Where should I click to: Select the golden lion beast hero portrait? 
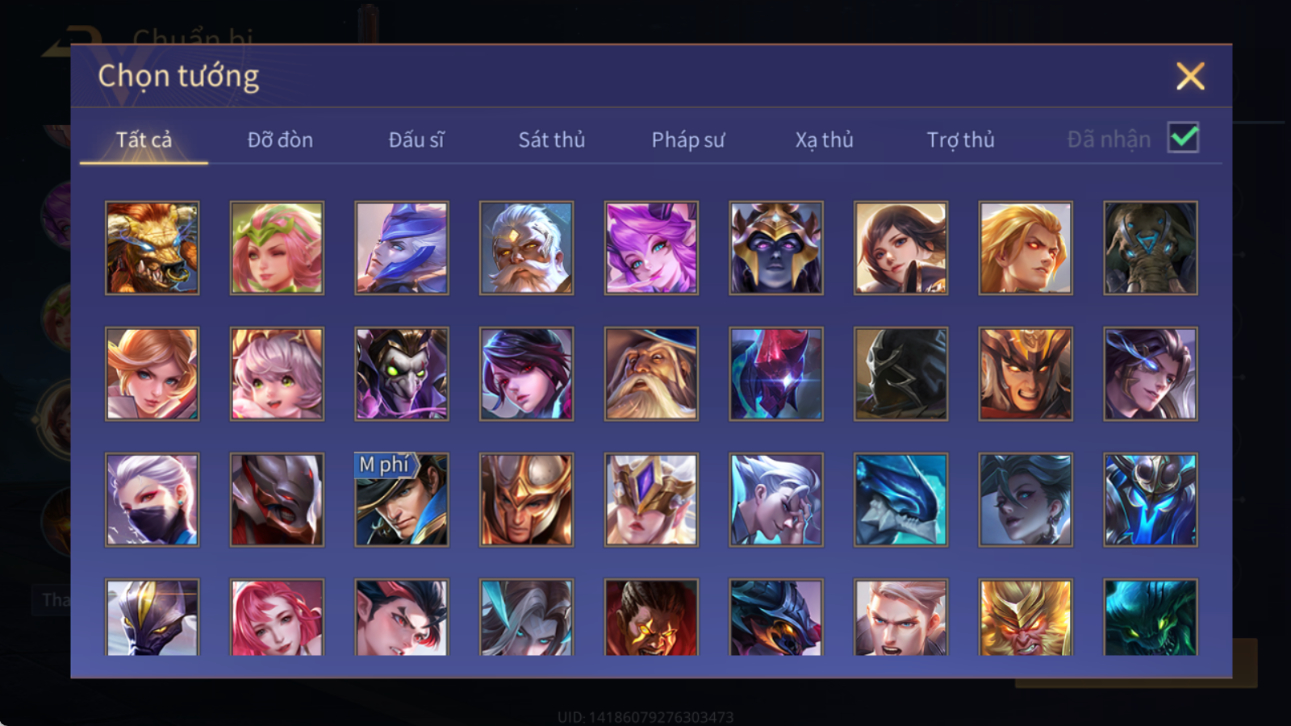coord(152,248)
